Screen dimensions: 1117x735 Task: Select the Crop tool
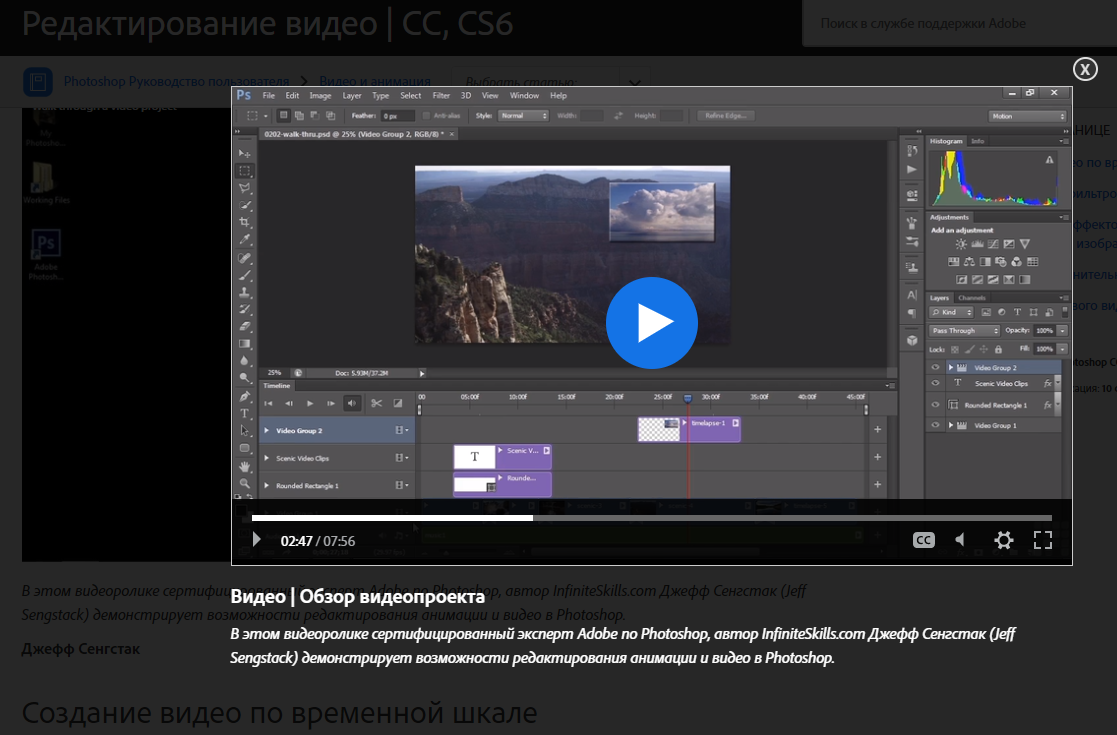point(244,222)
